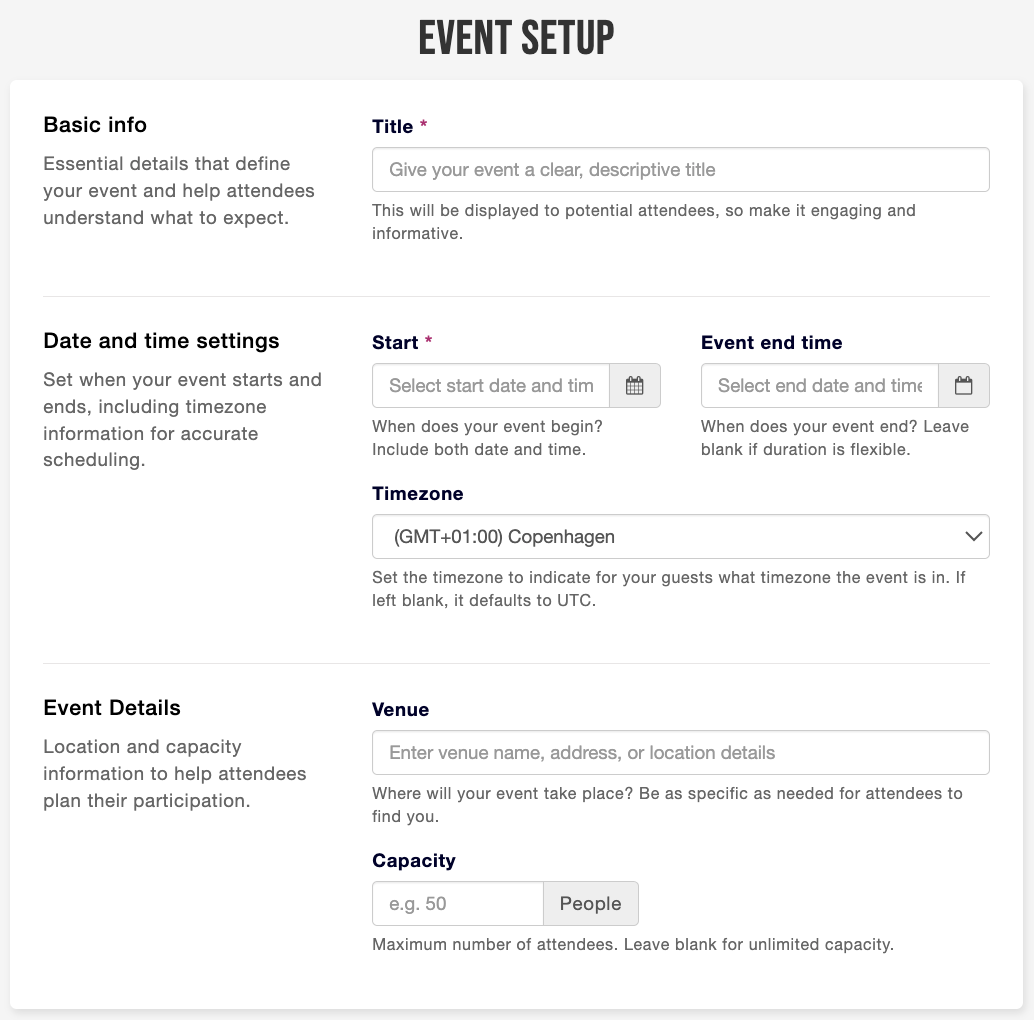Expand the Timezone dropdown chevron arrow
This screenshot has width=1034, height=1020.
click(x=973, y=537)
